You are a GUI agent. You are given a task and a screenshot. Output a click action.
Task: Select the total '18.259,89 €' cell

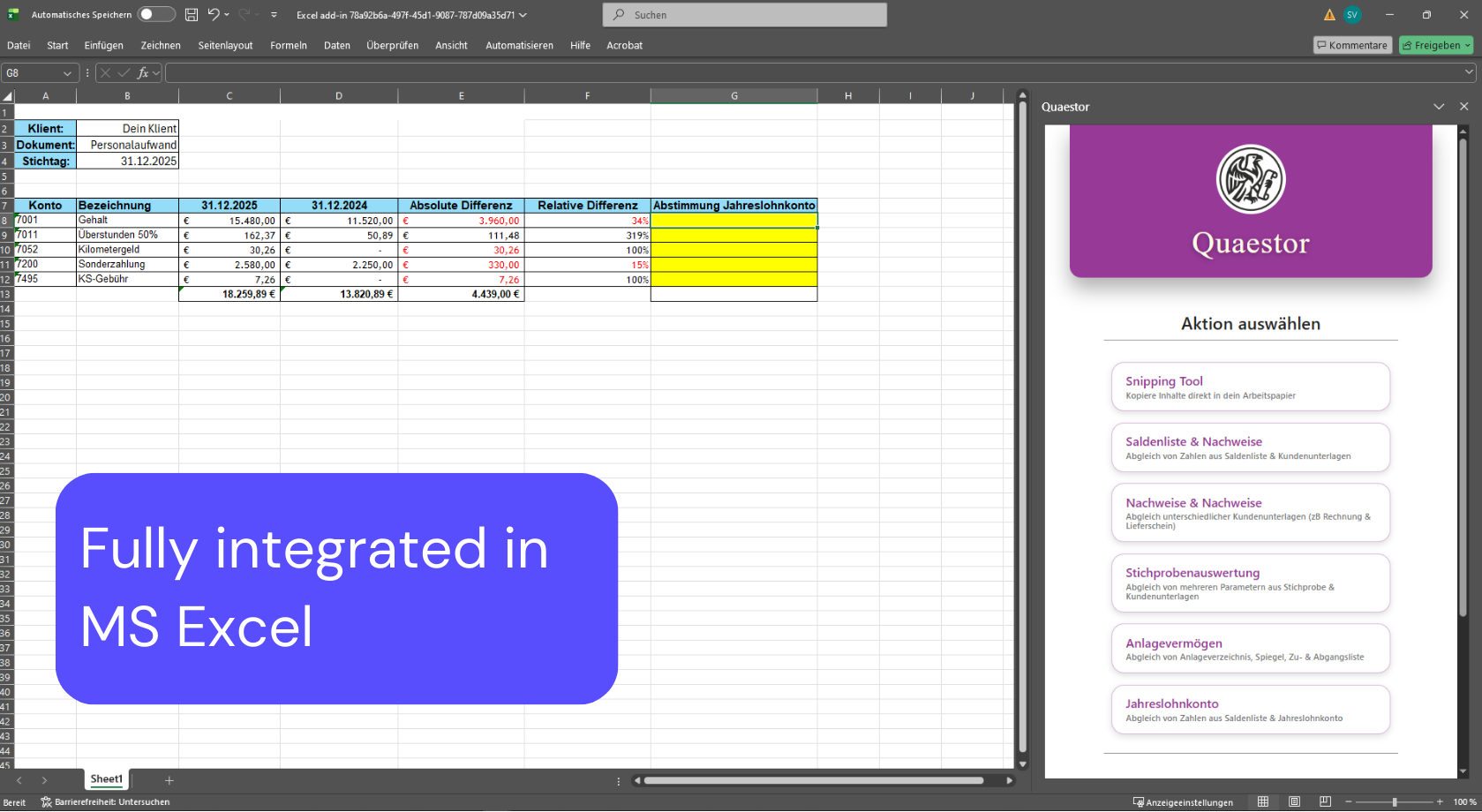point(229,294)
